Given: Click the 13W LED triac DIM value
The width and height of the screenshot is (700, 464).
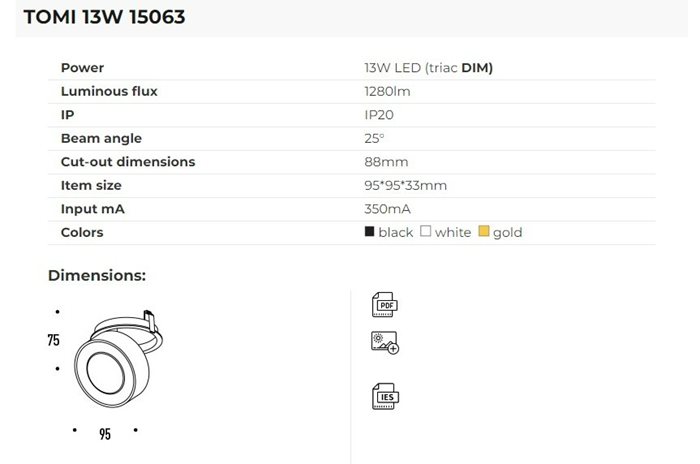Looking at the screenshot, I should (x=429, y=68).
